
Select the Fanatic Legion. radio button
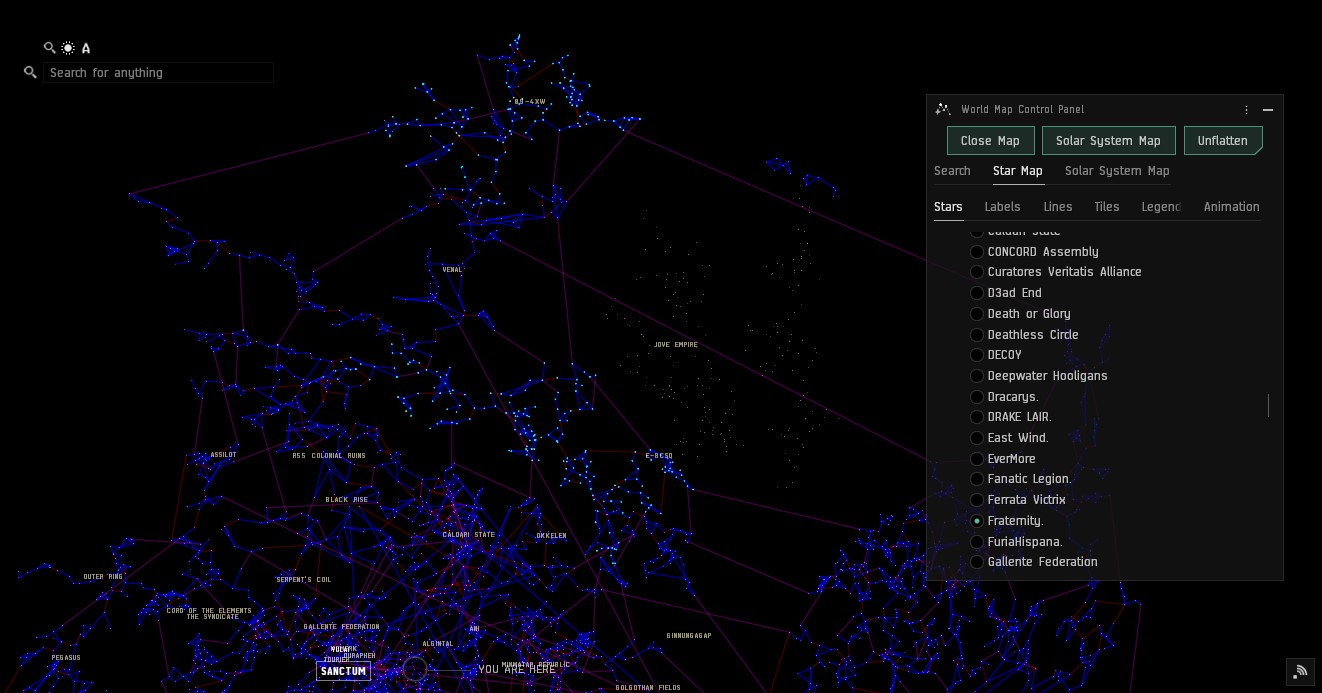click(977, 479)
